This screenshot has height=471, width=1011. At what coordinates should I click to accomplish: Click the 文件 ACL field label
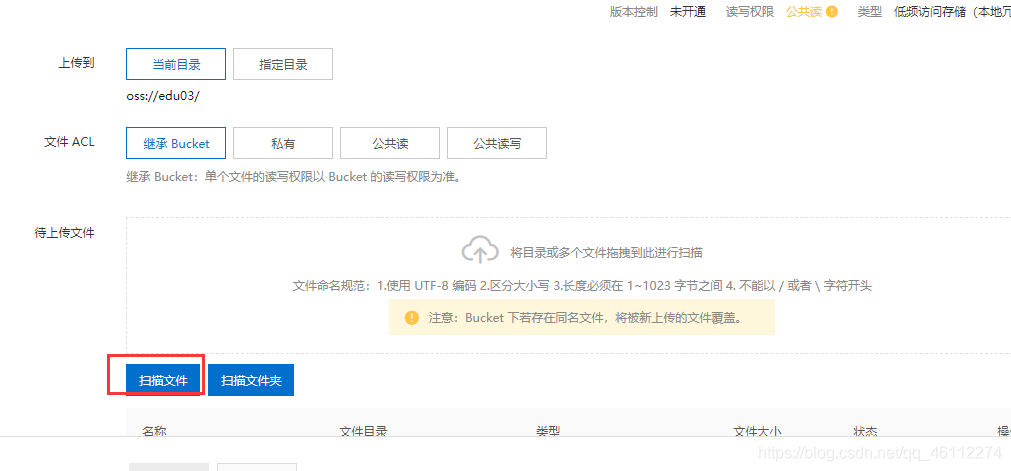[69, 142]
